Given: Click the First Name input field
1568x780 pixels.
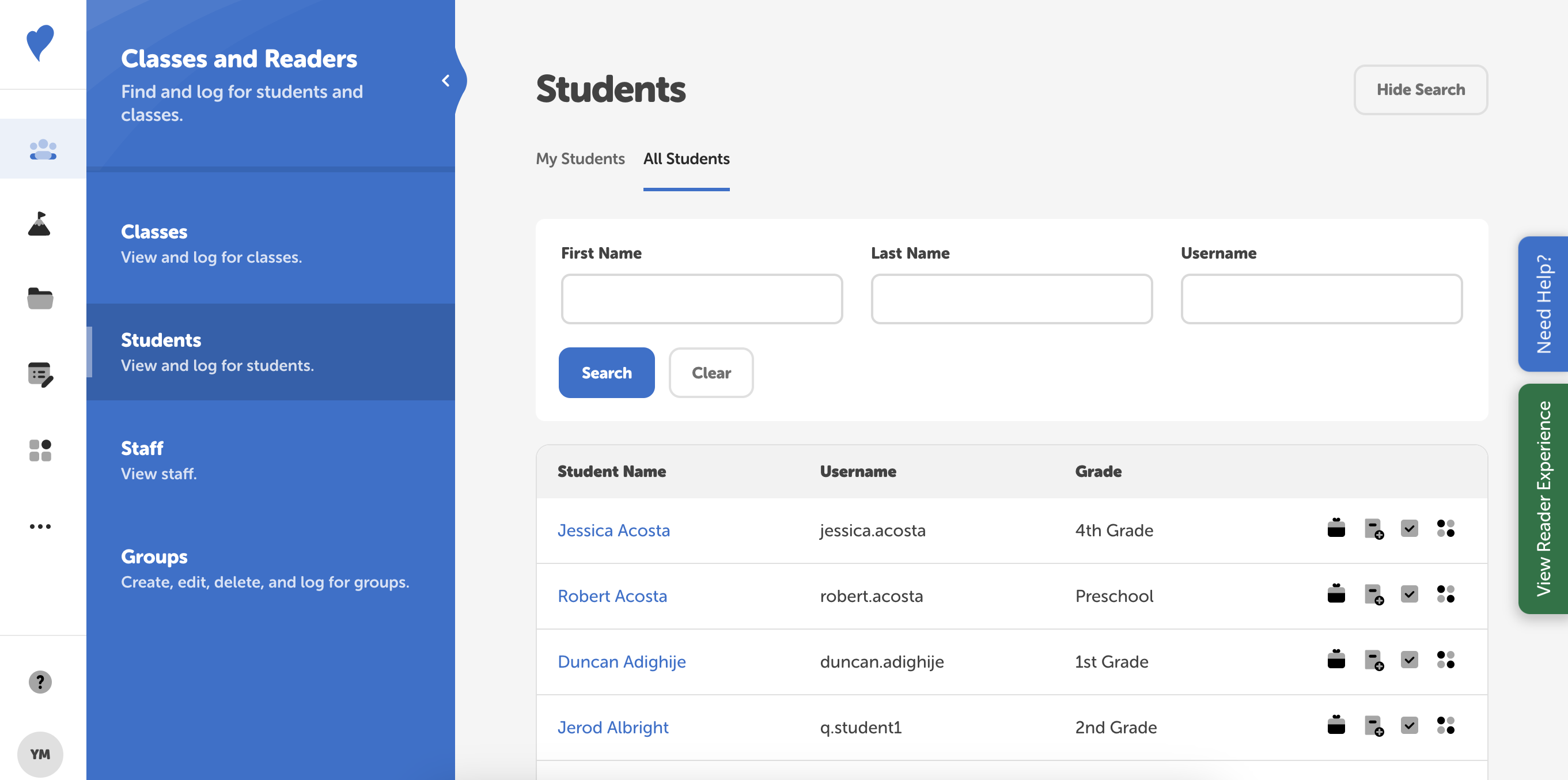Looking at the screenshot, I should [x=702, y=298].
